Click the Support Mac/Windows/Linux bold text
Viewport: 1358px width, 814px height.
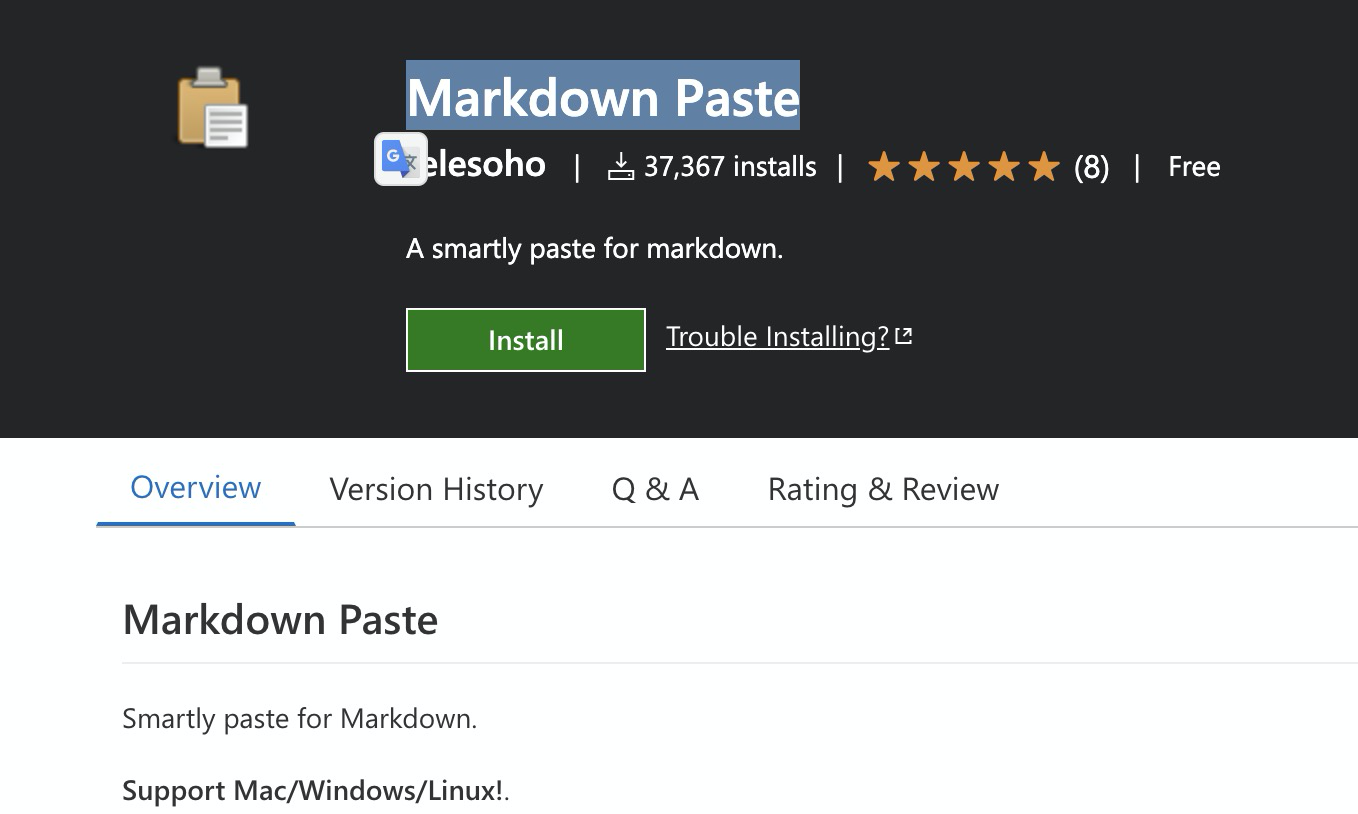(x=313, y=791)
